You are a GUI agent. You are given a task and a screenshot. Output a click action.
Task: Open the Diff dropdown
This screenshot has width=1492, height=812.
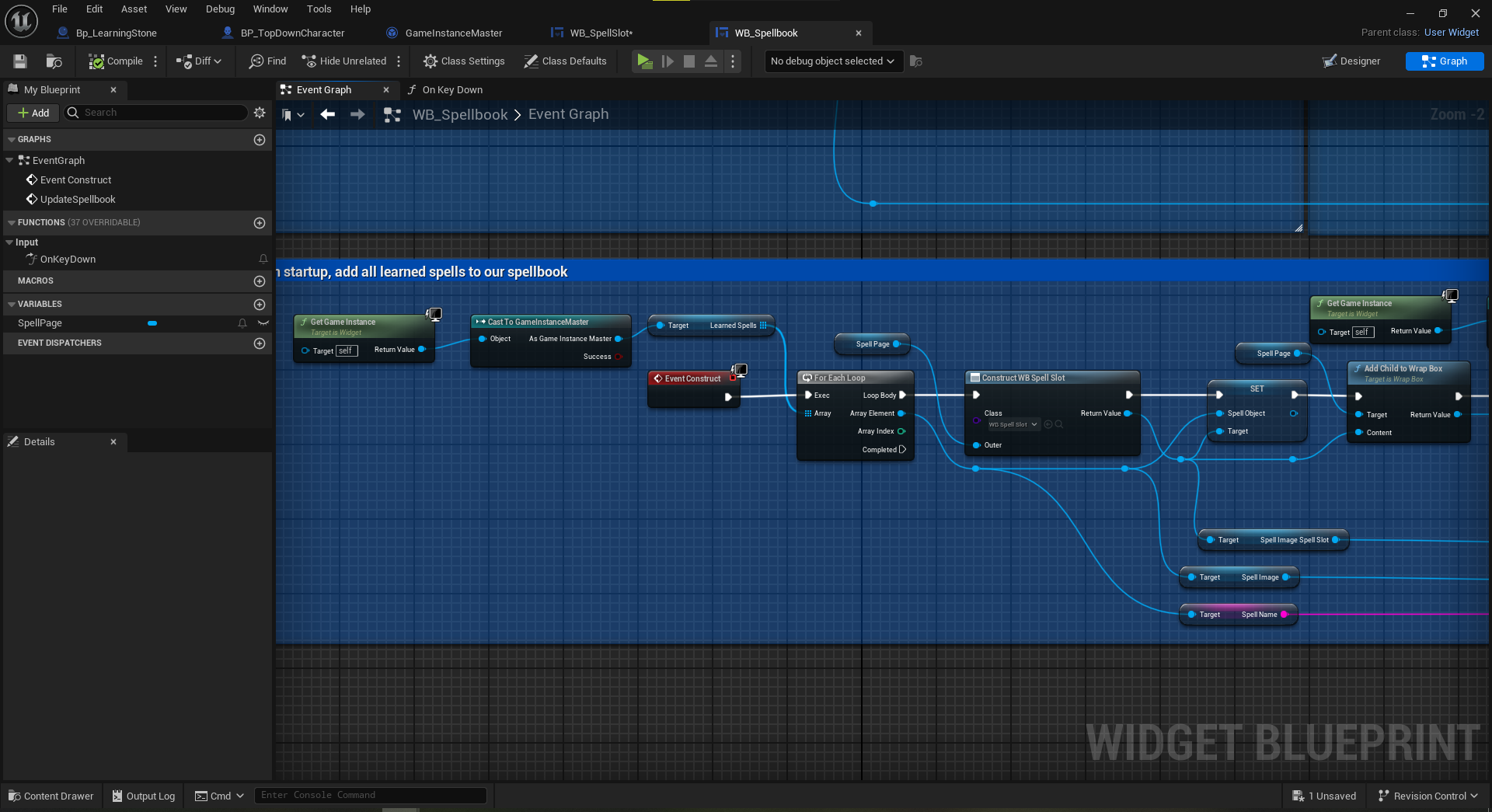pyautogui.click(x=199, y=61)
